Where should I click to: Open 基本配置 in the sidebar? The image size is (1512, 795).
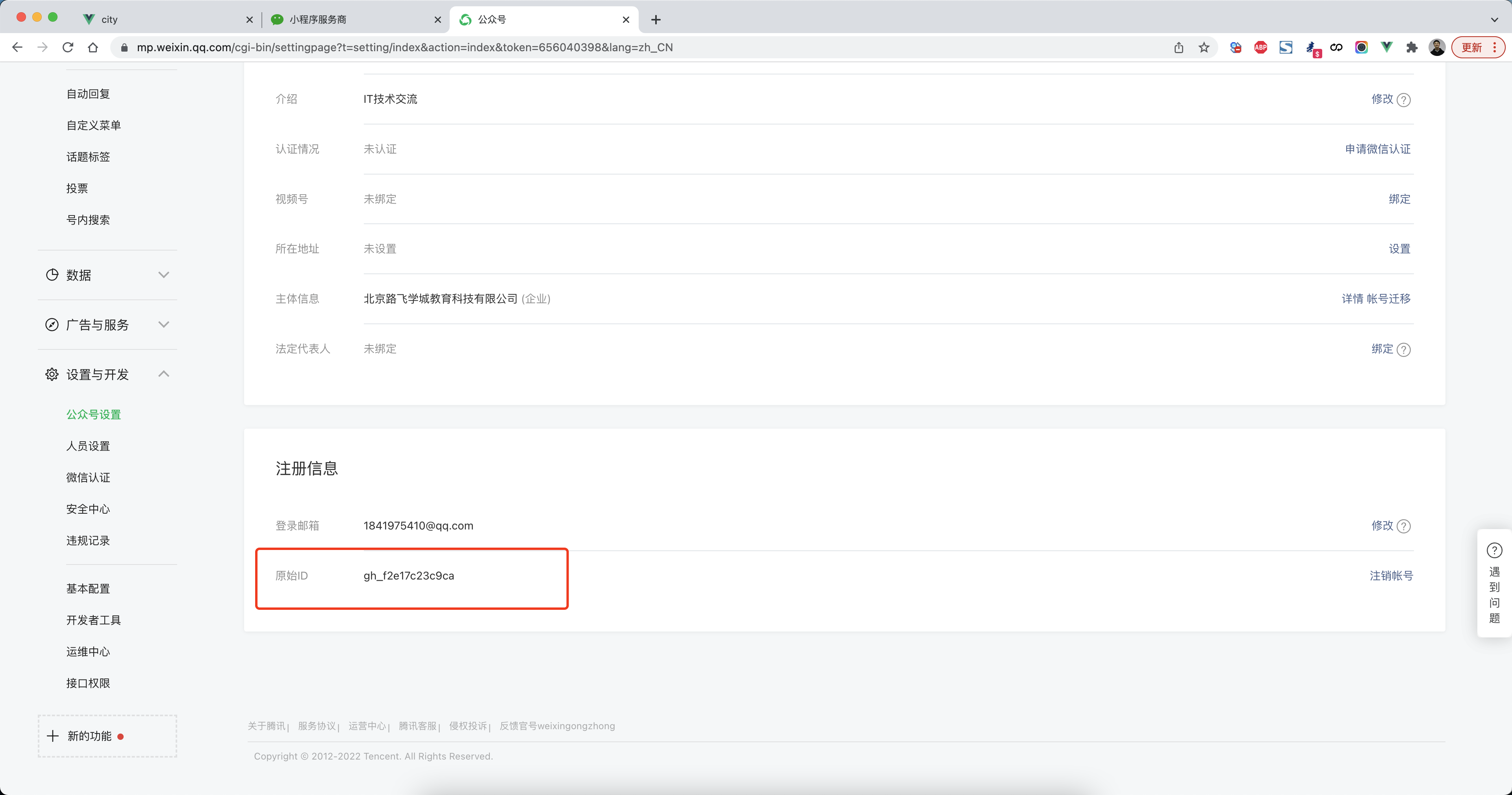[88, 588]
